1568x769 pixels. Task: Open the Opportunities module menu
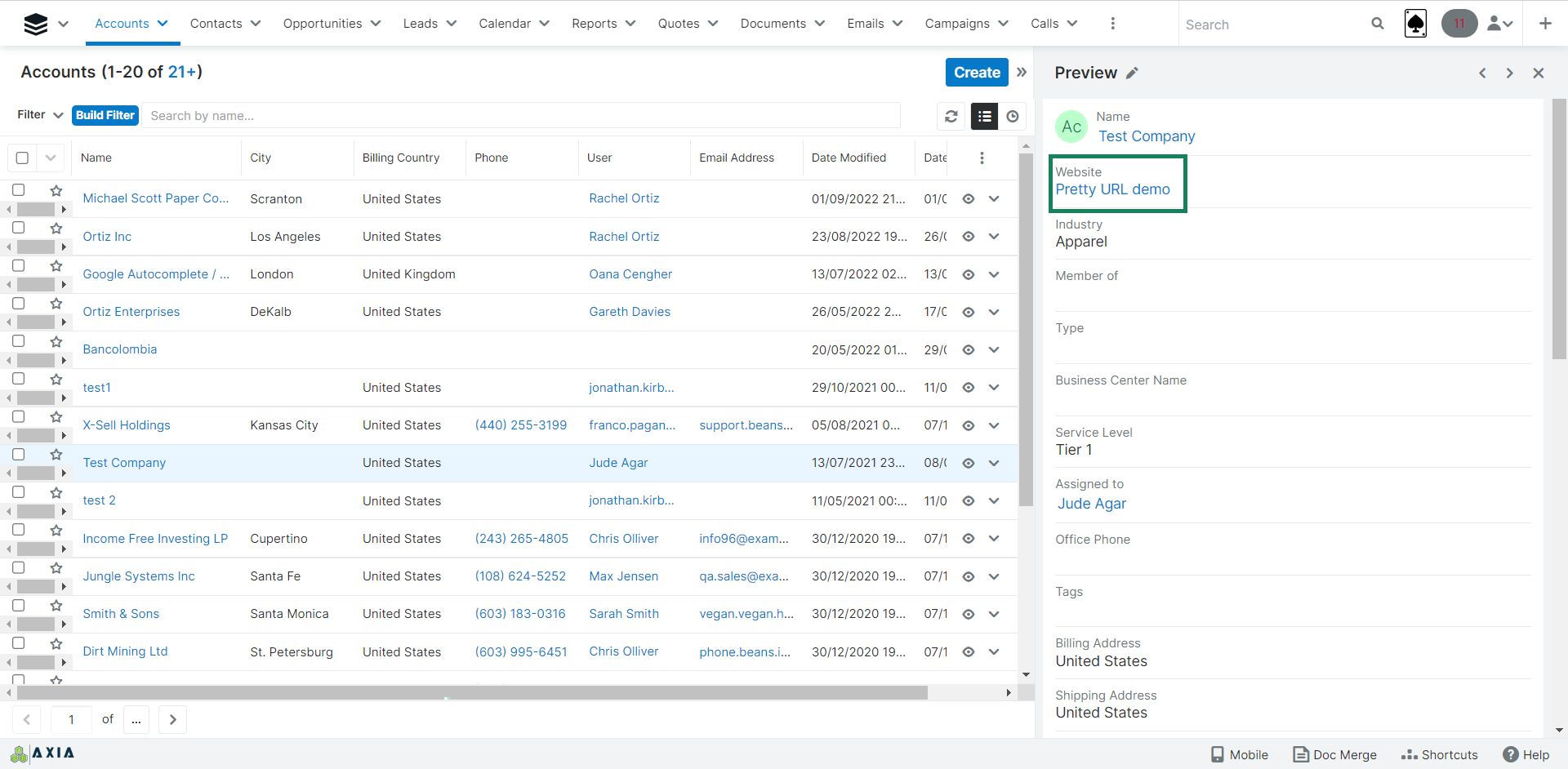pyautogui.click(x=332, y=24)
